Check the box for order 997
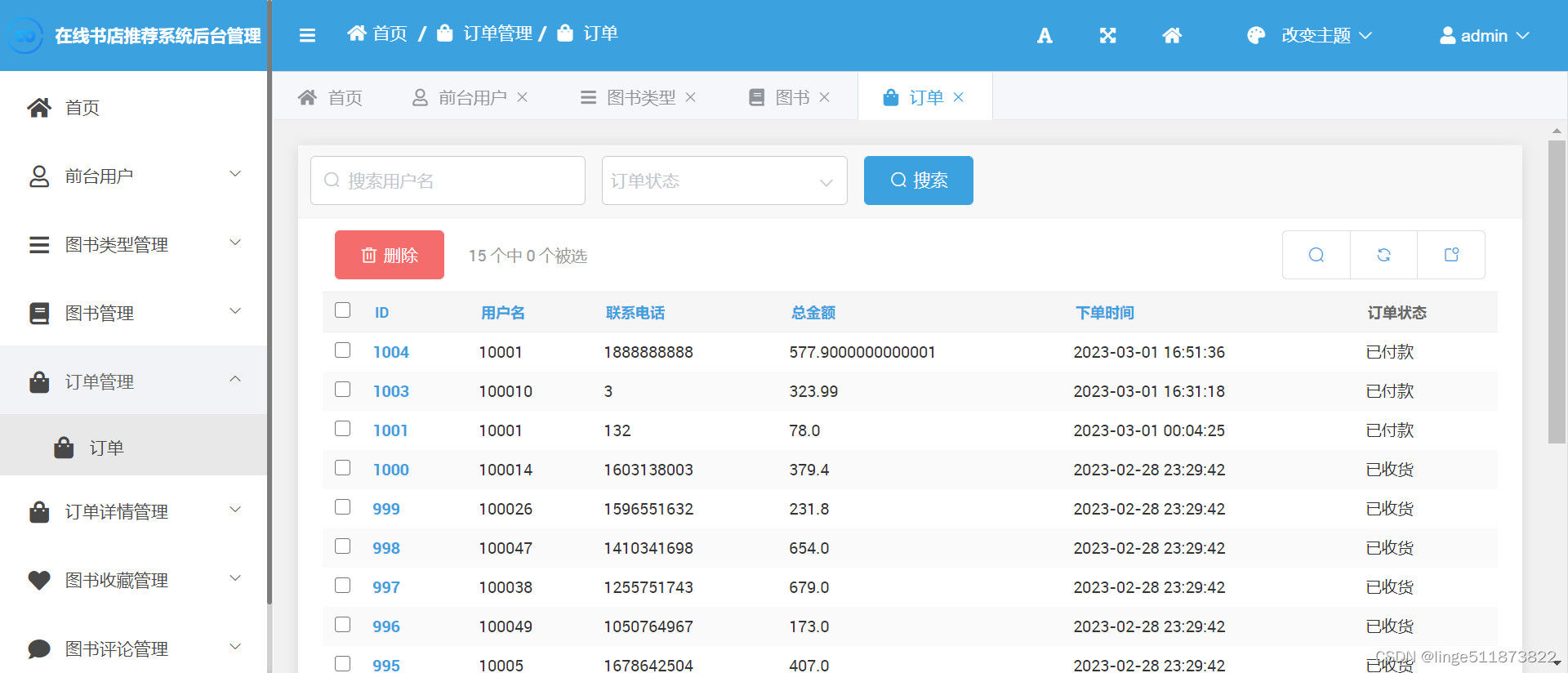Screen dimensions: 1568x673 point(343,586)
